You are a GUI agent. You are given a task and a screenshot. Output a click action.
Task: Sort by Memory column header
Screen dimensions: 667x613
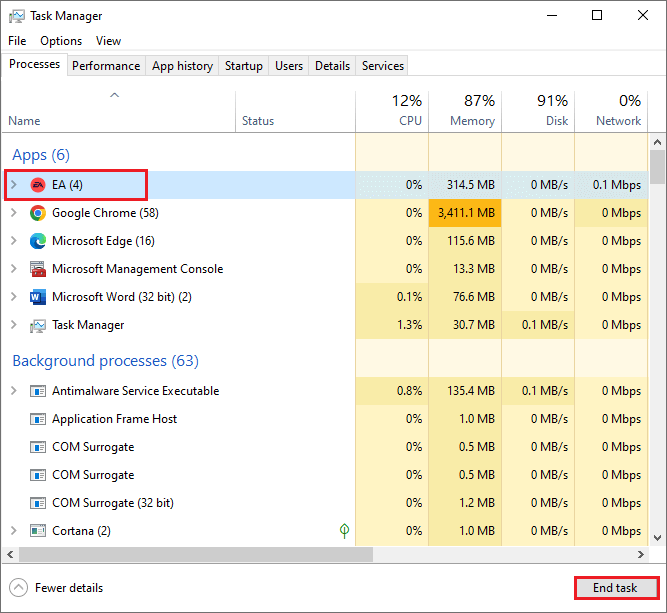(x=465, y=111)
